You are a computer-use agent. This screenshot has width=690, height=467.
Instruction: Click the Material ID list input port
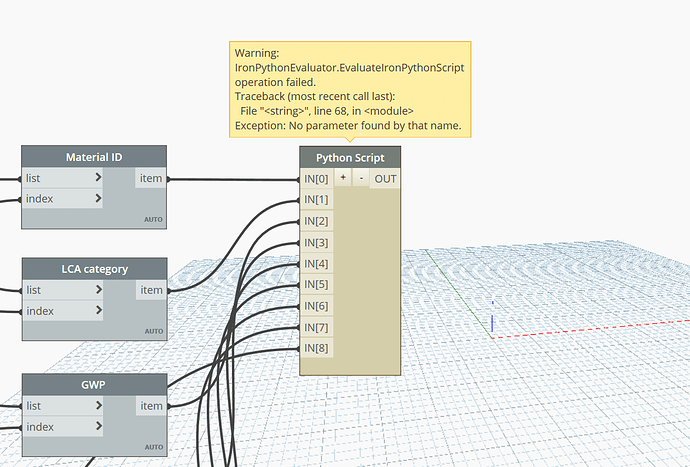click(x=62, y=178)
